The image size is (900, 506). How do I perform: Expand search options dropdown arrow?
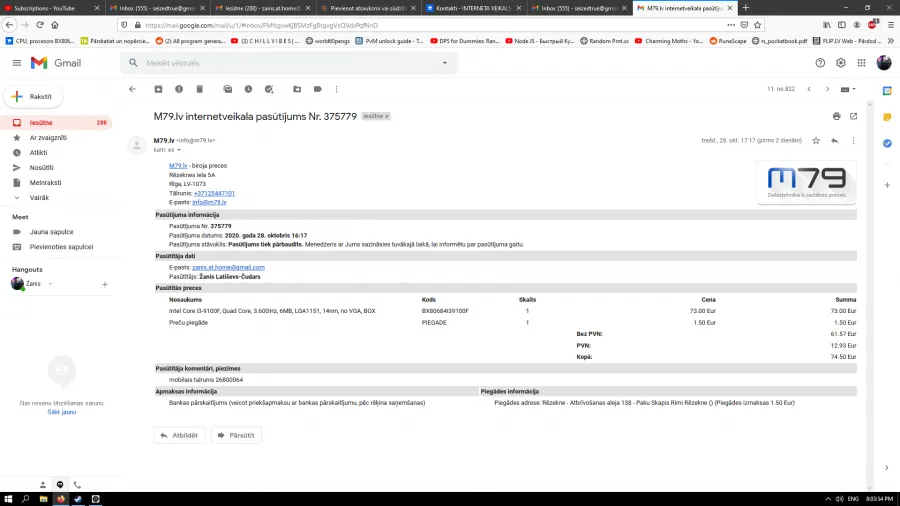pos(444,63)
